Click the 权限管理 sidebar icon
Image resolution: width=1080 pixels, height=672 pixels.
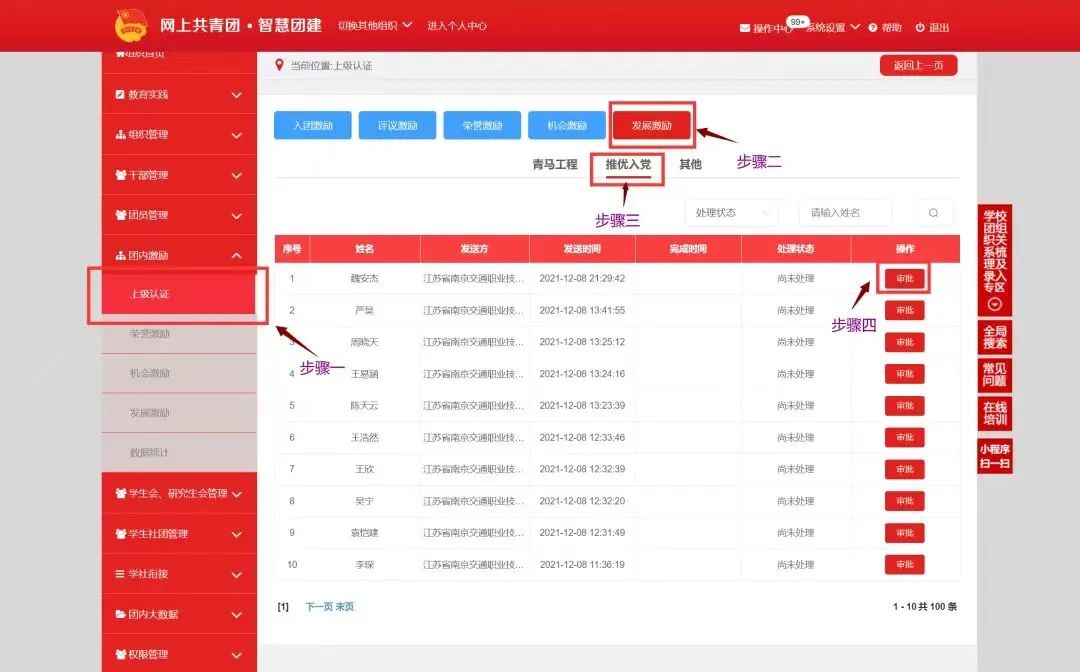[120, 654]
